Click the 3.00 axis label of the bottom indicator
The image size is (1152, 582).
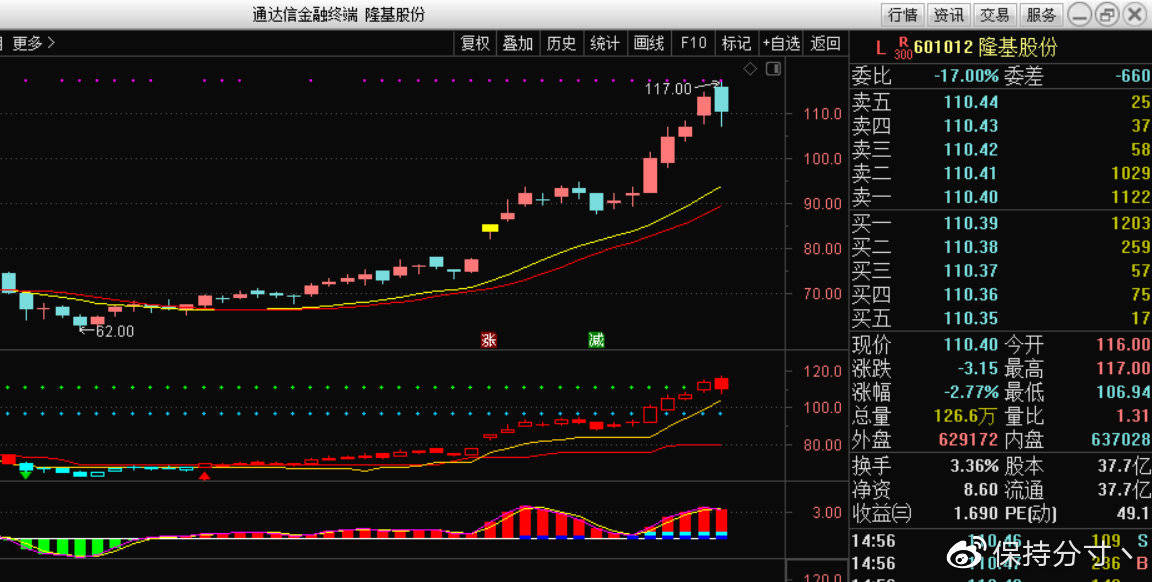[827, 512]
